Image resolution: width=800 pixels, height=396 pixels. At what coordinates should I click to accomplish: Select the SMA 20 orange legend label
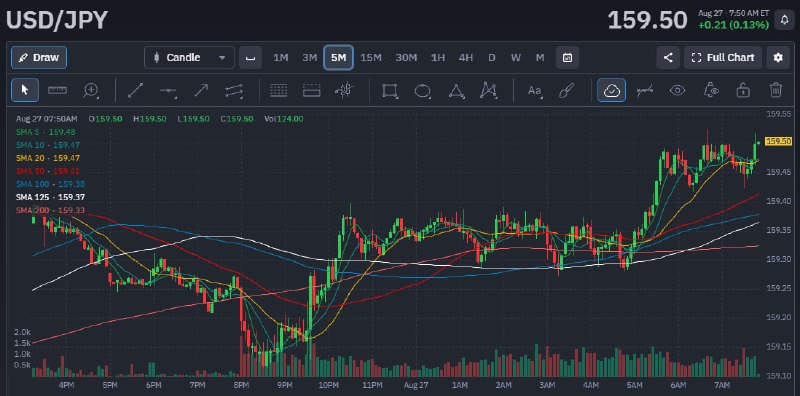pyautogui.click(x=48, y=158)
